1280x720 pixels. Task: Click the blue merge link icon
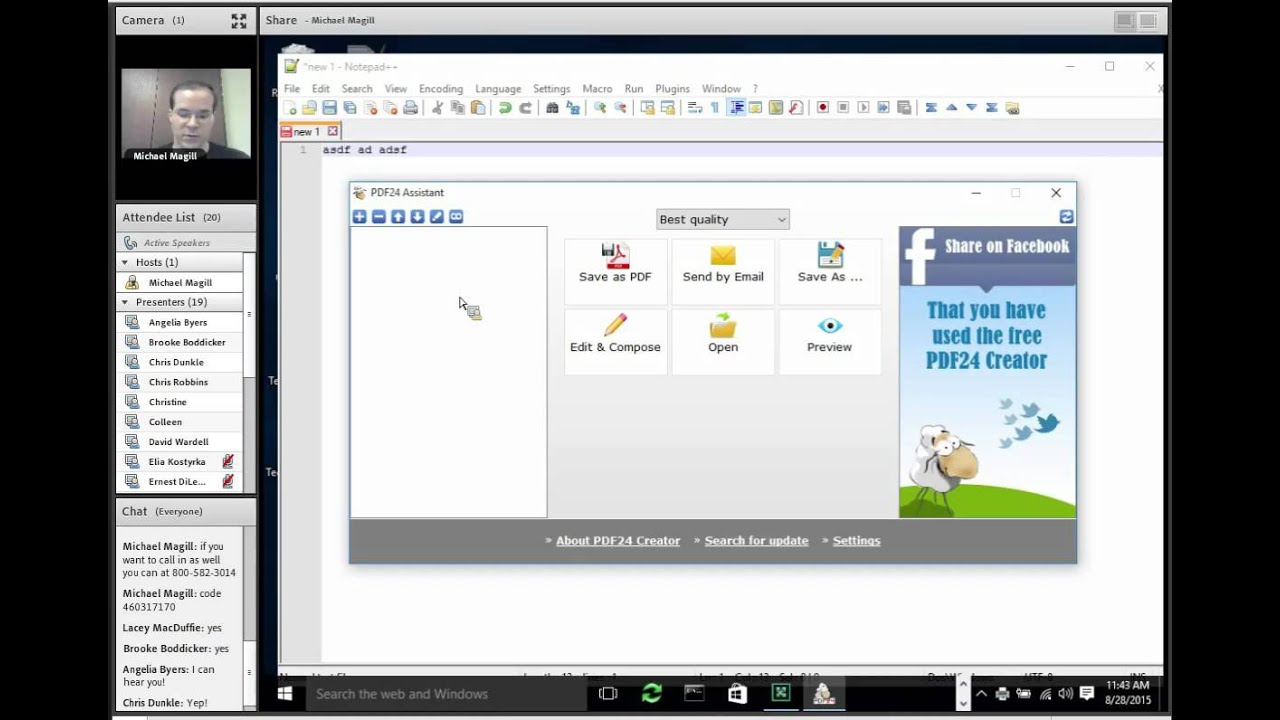click(x=456, y=217)
